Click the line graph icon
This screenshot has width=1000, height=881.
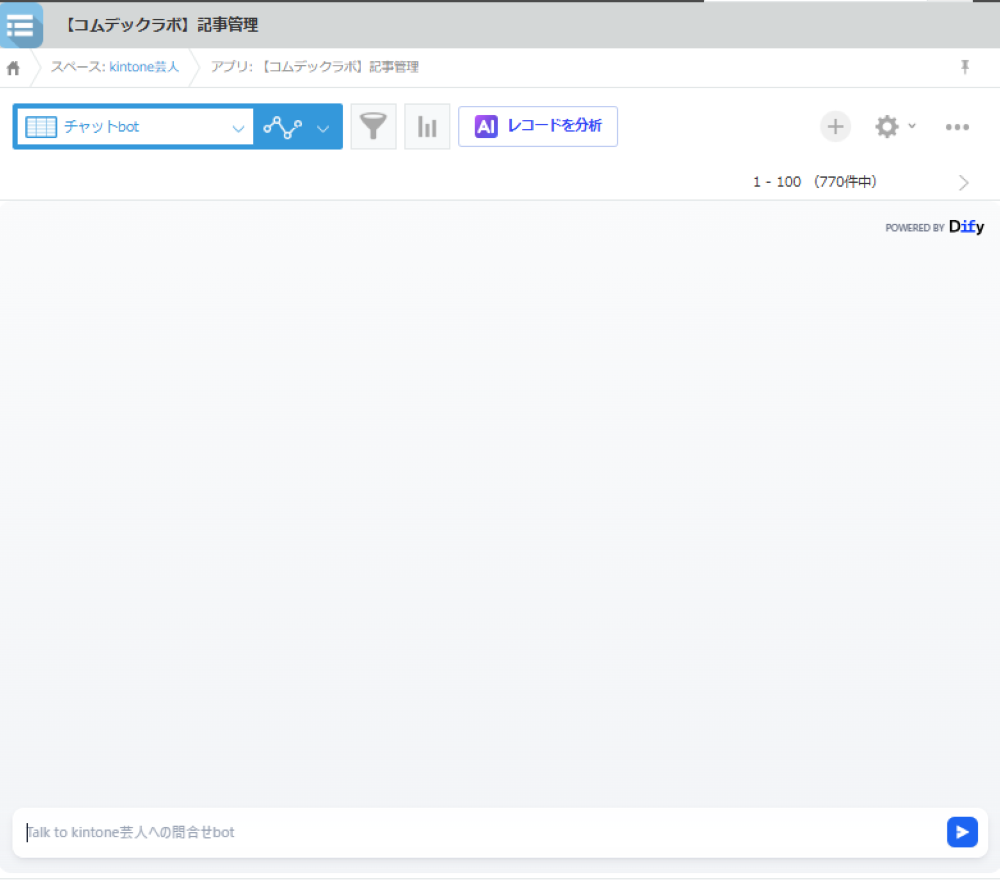coord(282,127)
